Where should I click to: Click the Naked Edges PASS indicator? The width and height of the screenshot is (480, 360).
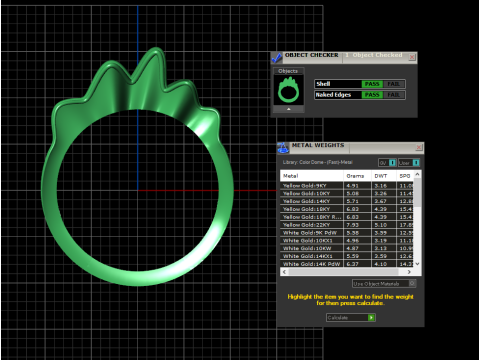point(372,95)
